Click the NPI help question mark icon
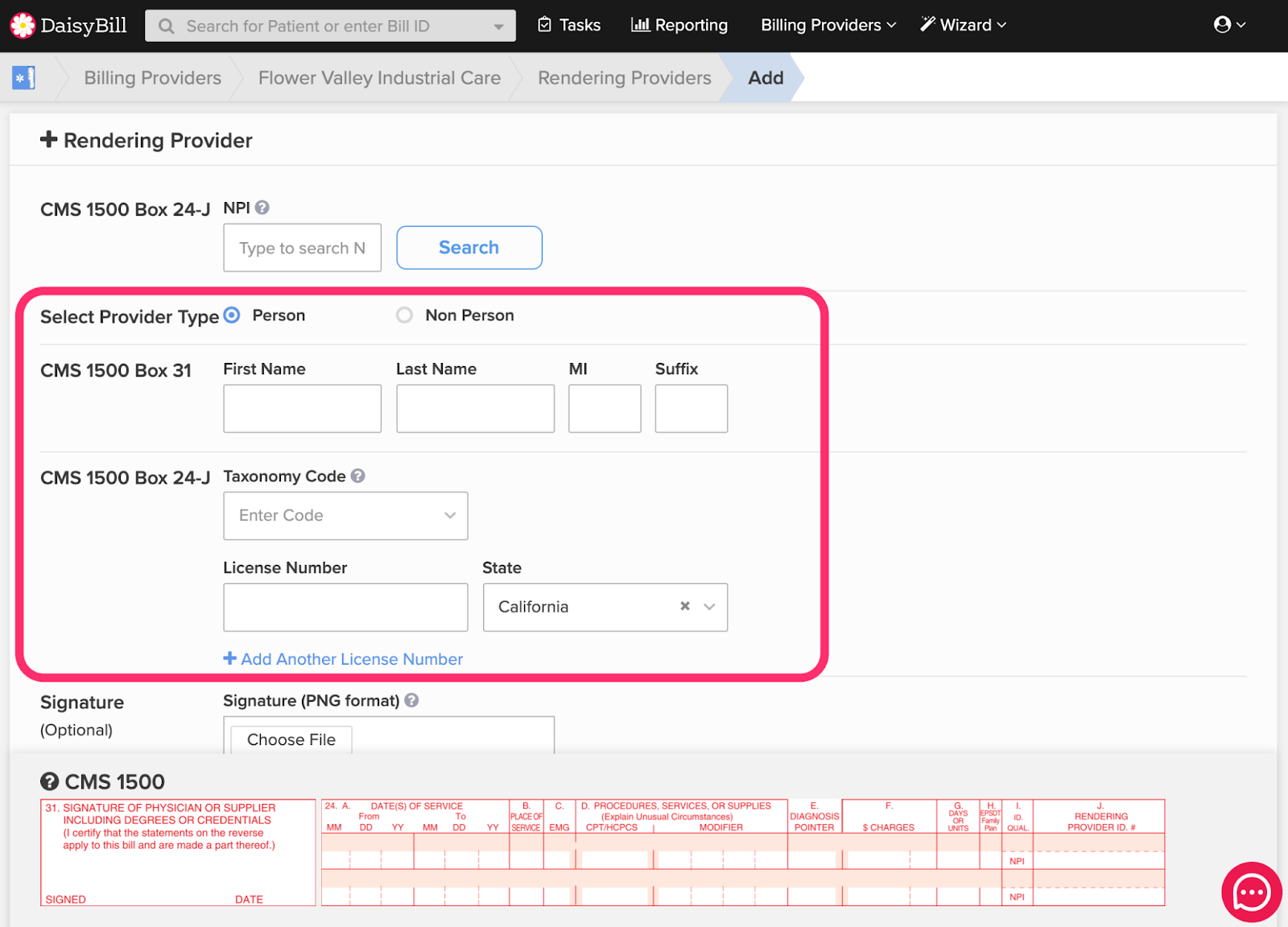The height and width of the screenshot is (927, 1288). (x=262, y=207)
